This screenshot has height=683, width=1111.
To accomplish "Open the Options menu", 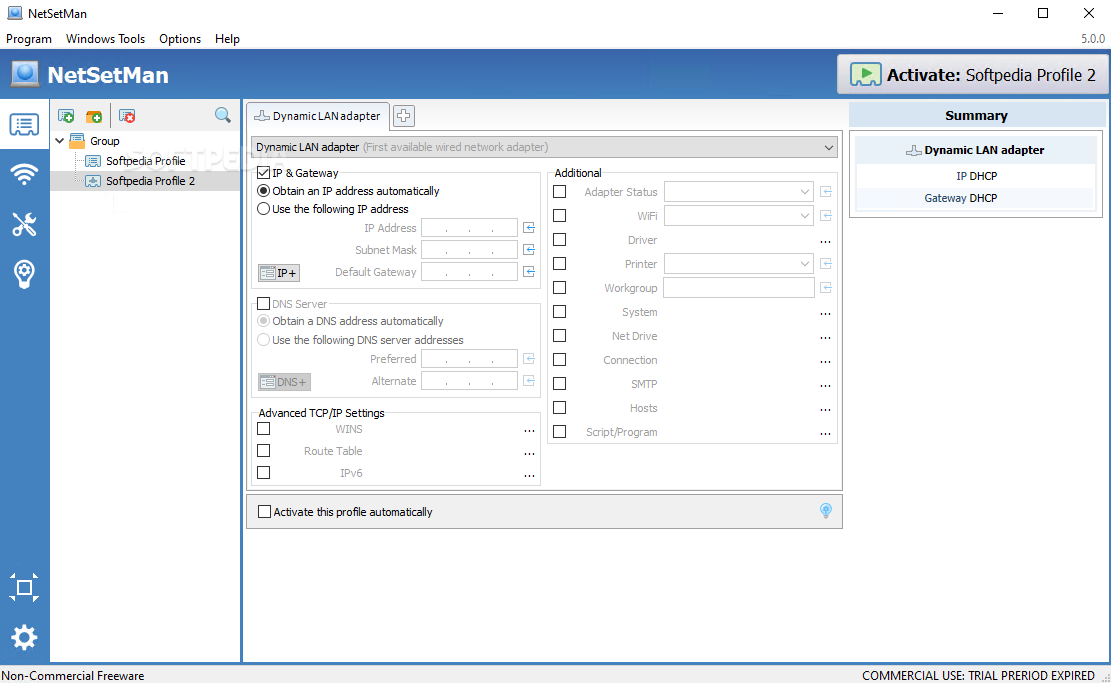I will pos(180,39).
